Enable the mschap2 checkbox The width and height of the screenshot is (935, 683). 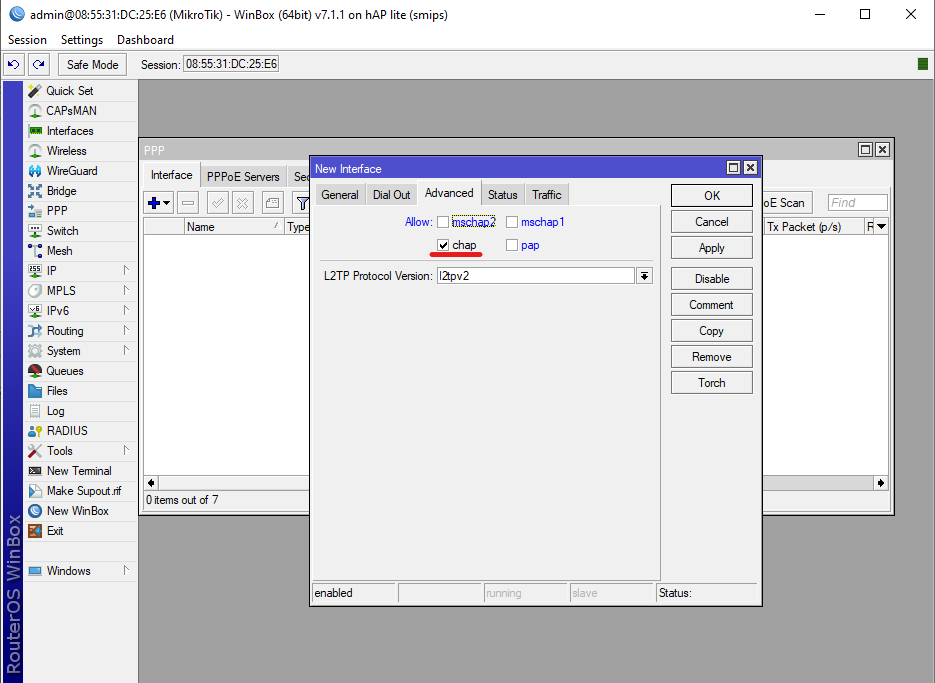(443, 222)
